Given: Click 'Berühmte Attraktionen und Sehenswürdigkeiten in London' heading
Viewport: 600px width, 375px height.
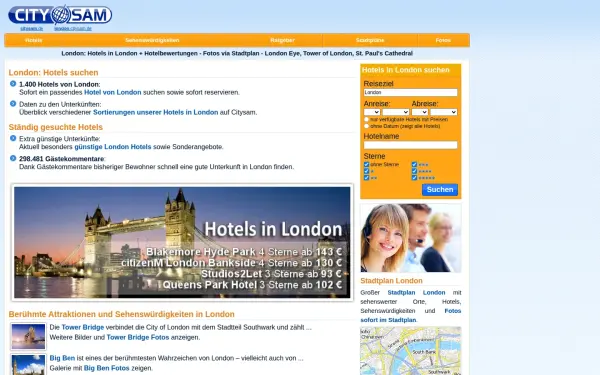Looking at the screenshot, I should 122,314.
